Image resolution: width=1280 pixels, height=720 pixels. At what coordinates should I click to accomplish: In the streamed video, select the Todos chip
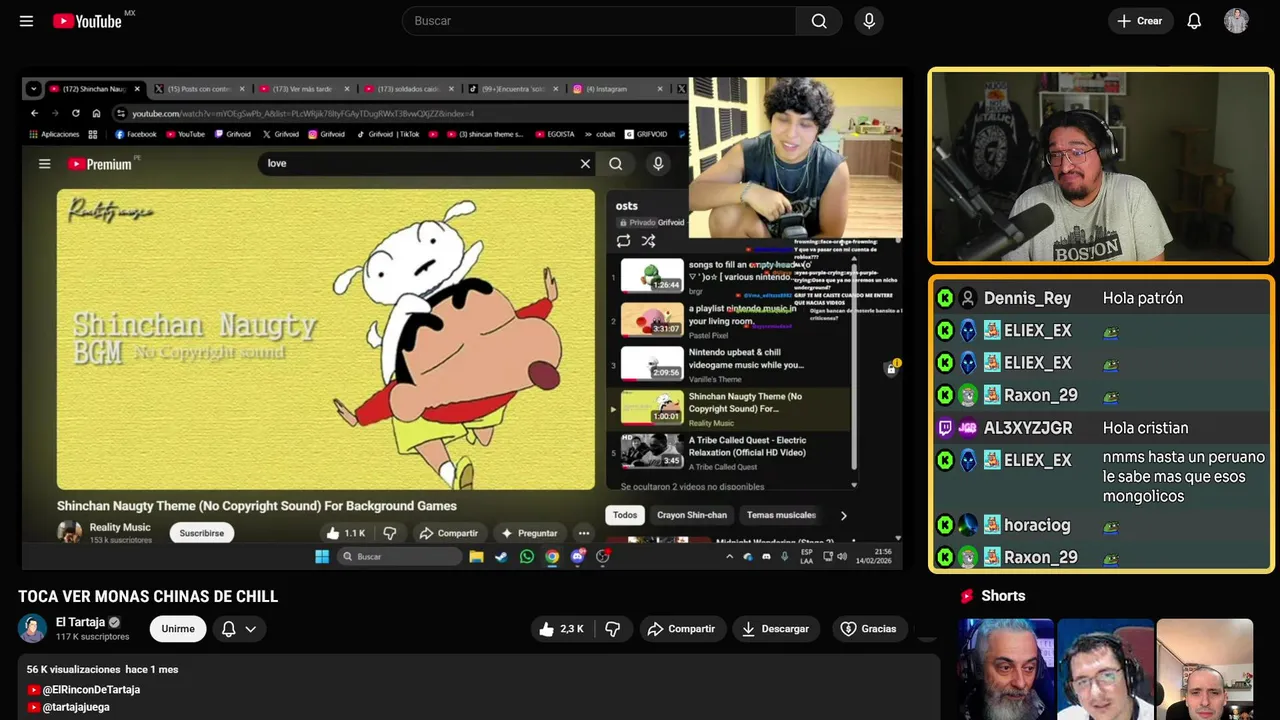click(625, 515)
